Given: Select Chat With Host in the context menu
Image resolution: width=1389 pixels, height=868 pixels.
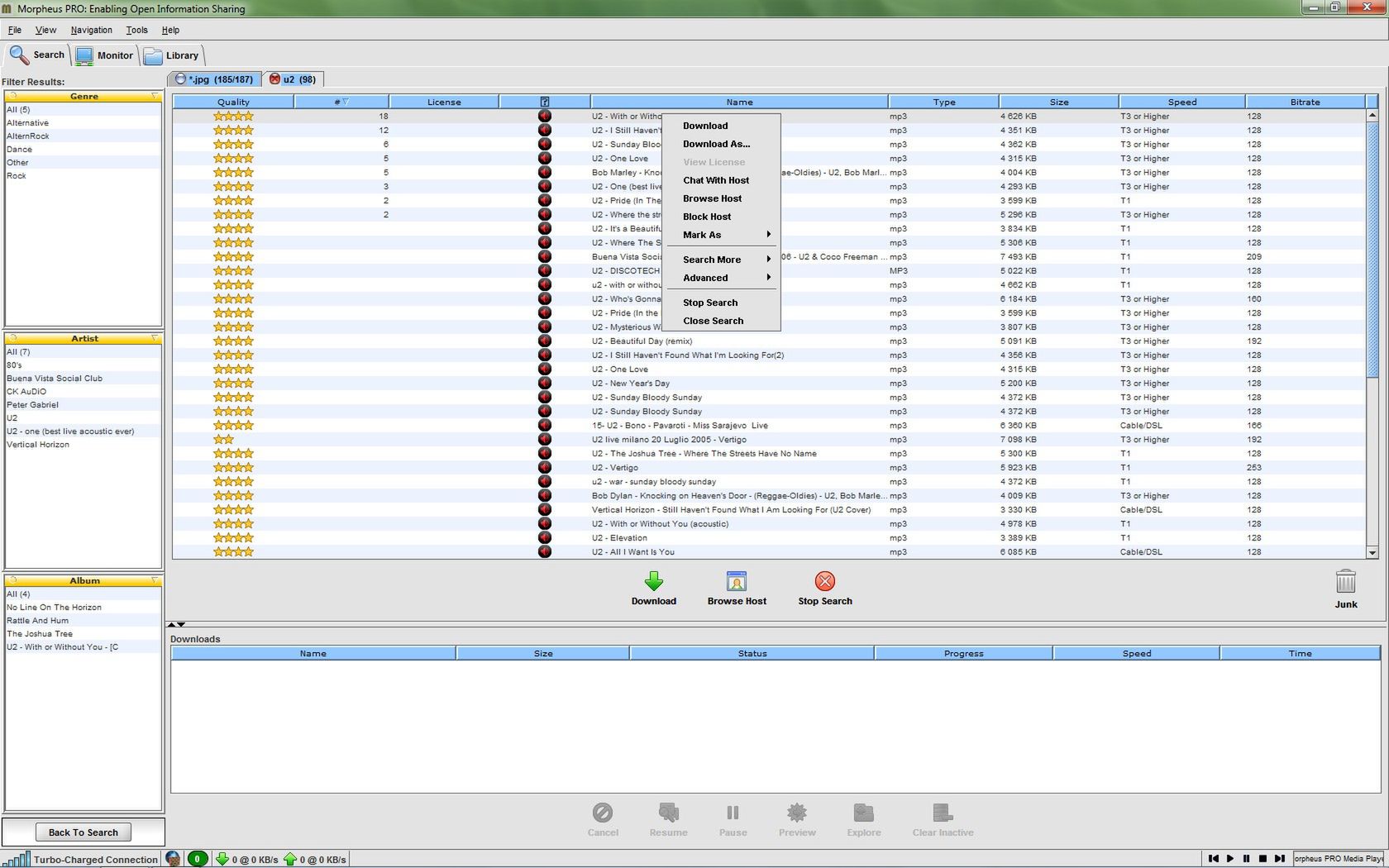Looking at the screenshot, I should tap(723, 180).
